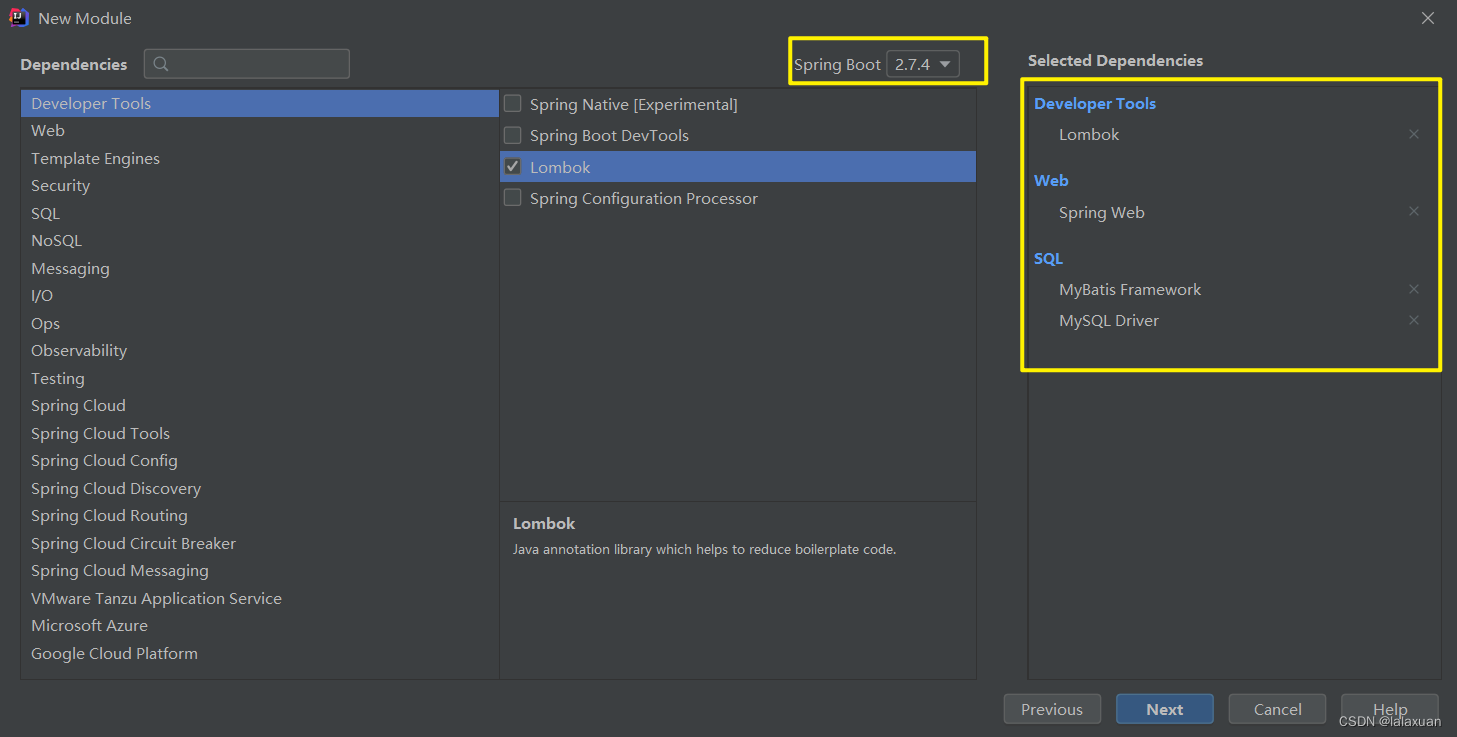Image resolution: width=1457 pixels, height=737 pixels.
Task: Click the Web heading in Selected Dependencies
Action: point(1051,180)
